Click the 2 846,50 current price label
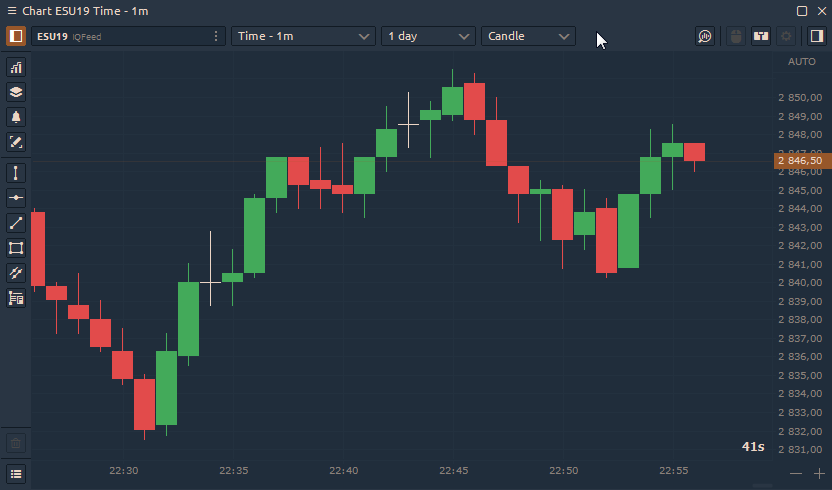Image resolution: width=832 pixels, height=490 pixels. click(x=801, y=160)
